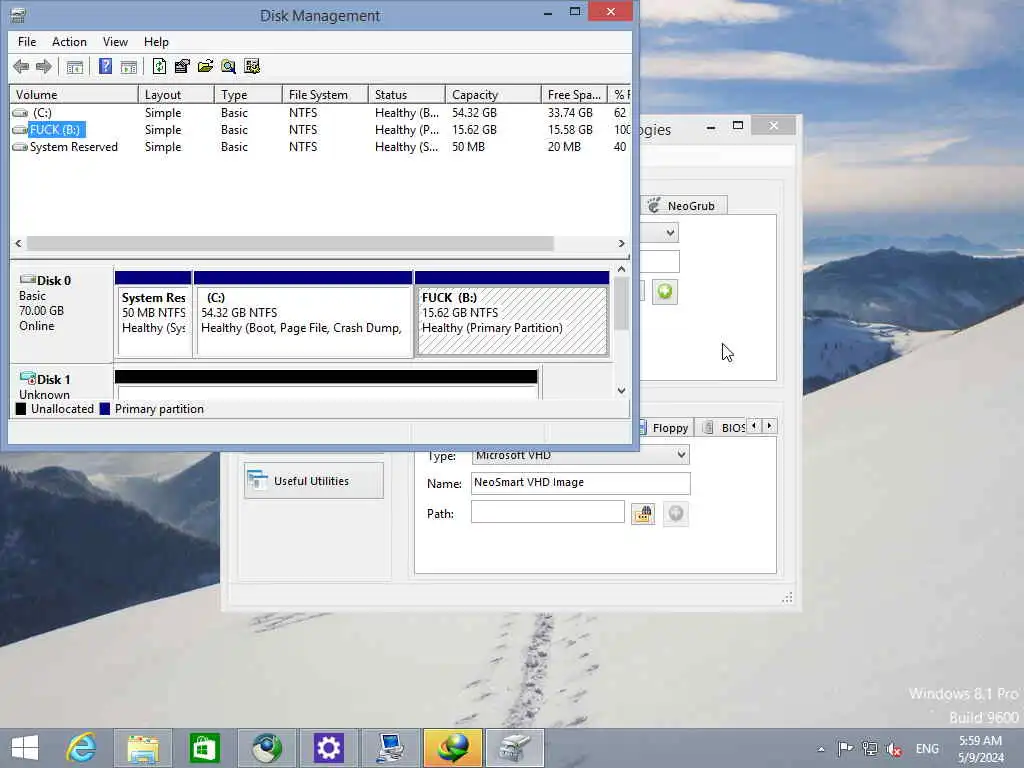Open the computer management taskbar icon
Screen dimensions: 1024x768
point(390,748)
